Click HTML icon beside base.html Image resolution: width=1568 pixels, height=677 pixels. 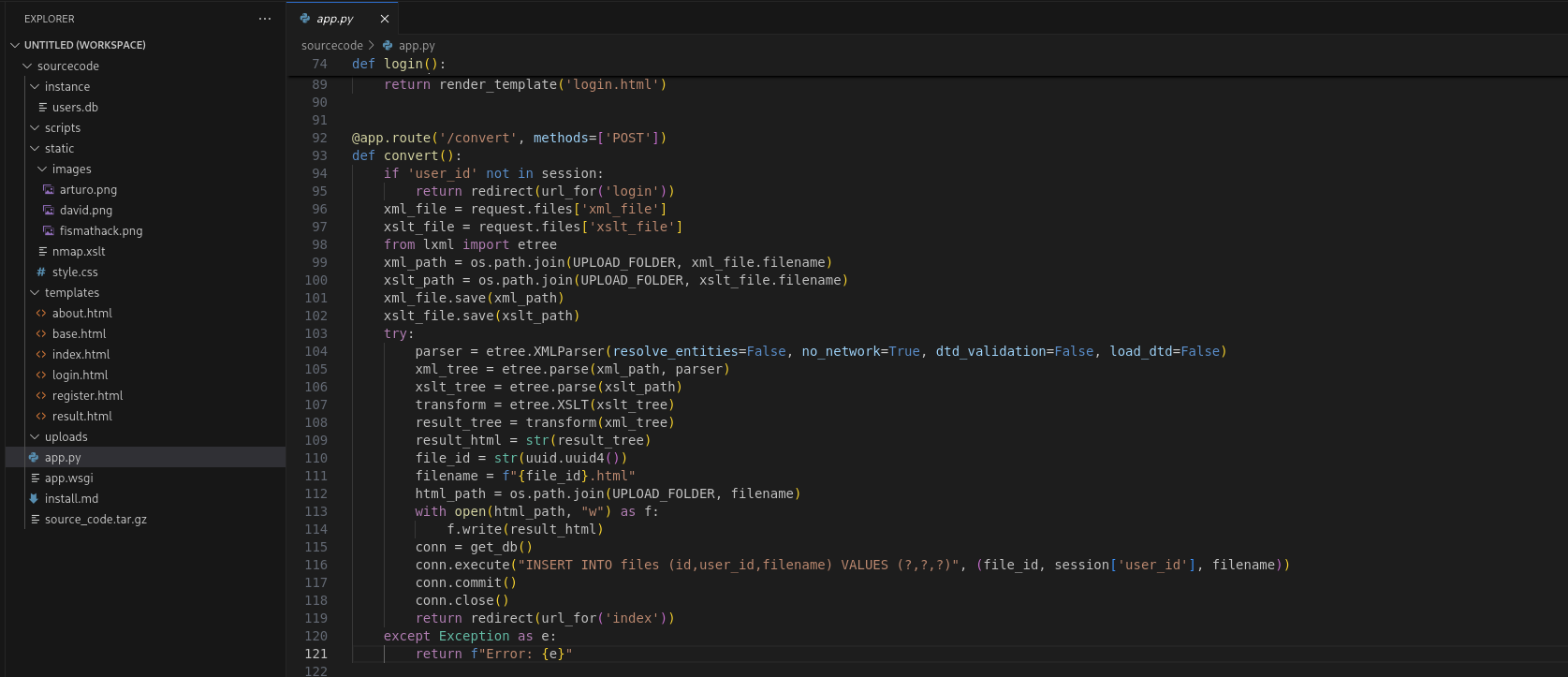click(x=41, y=334)
